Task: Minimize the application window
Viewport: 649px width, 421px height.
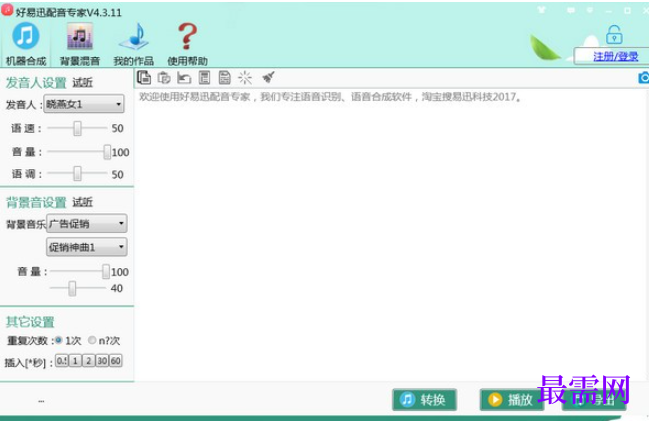Action: 608,10
